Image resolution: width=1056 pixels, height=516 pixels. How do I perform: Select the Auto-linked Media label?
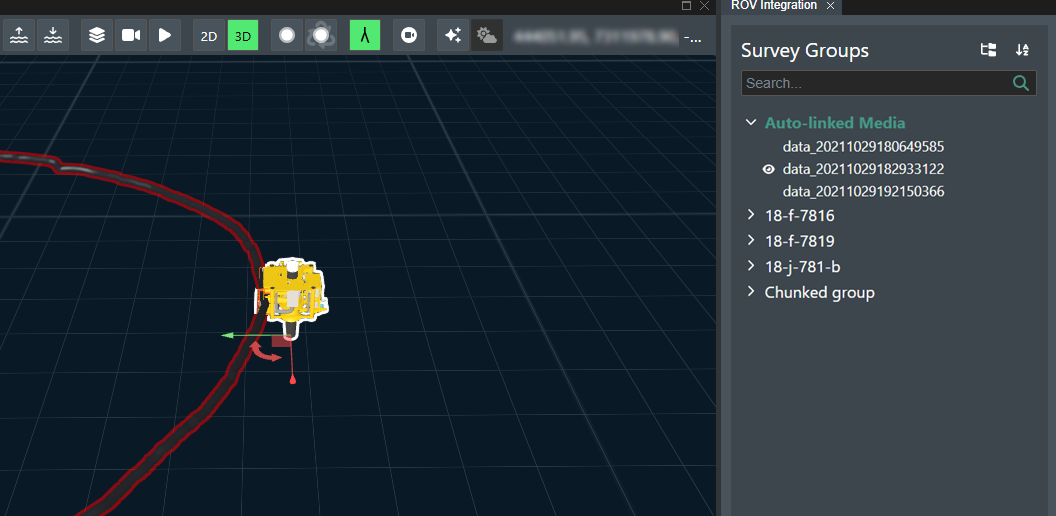[835, 123]
